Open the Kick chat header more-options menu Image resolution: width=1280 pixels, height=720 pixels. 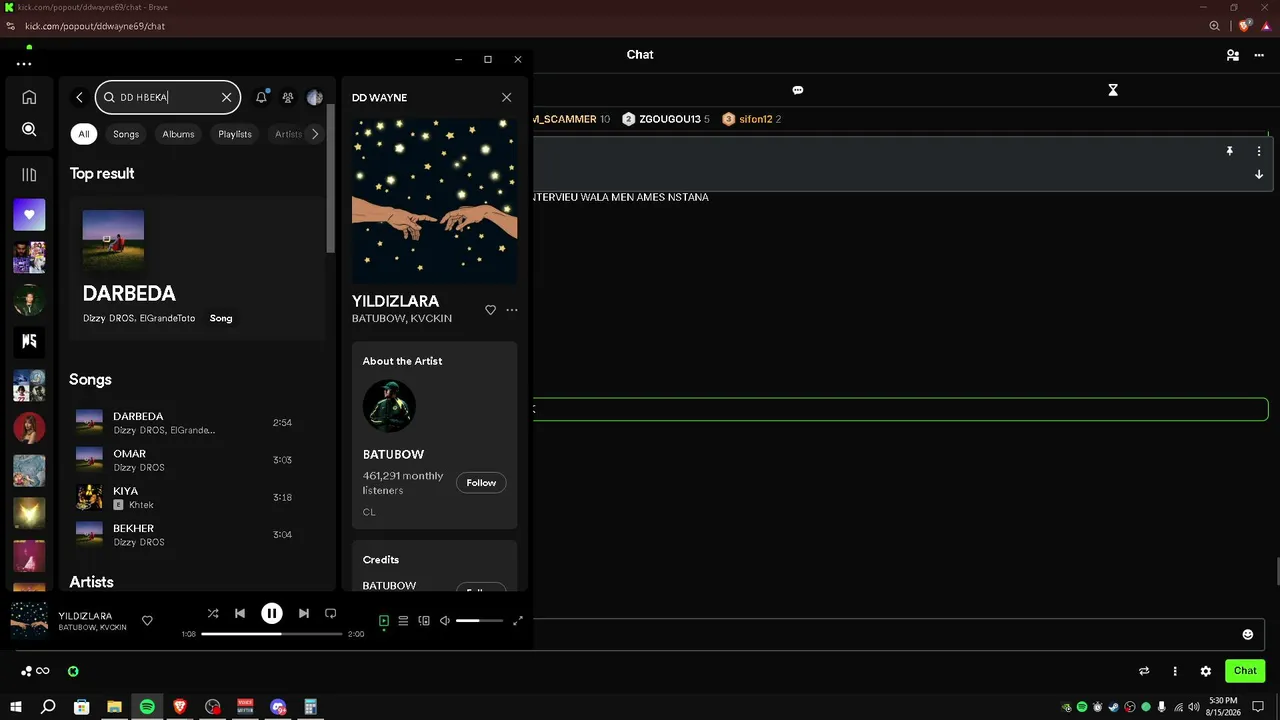pyautogui.click(x=1259, y=55)
